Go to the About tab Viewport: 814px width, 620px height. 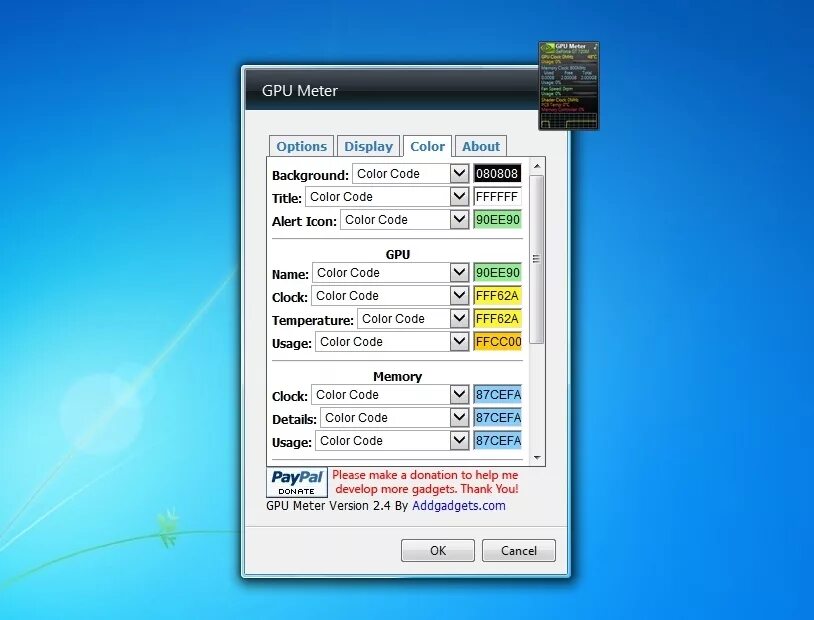(x=481, y=146)
